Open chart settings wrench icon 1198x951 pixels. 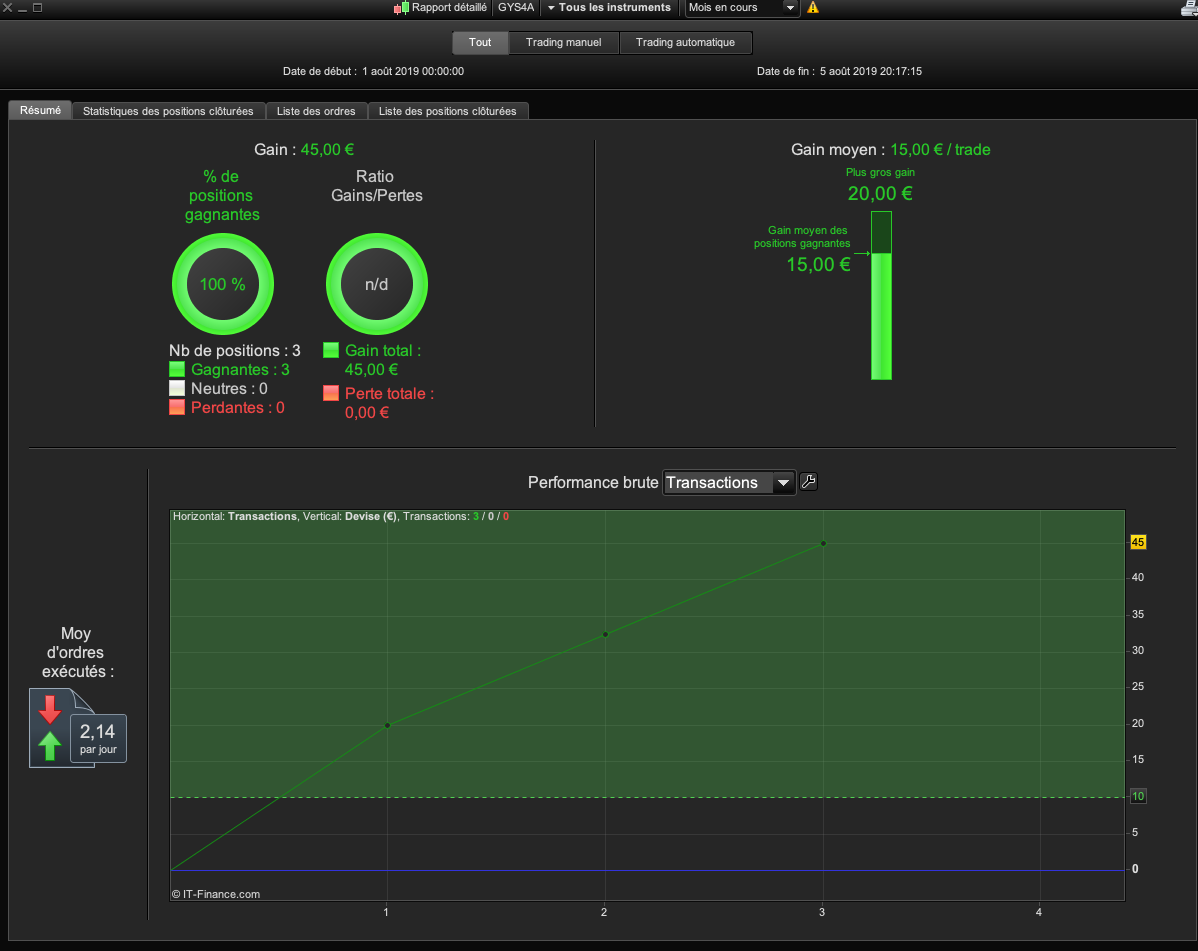point(809,482)
